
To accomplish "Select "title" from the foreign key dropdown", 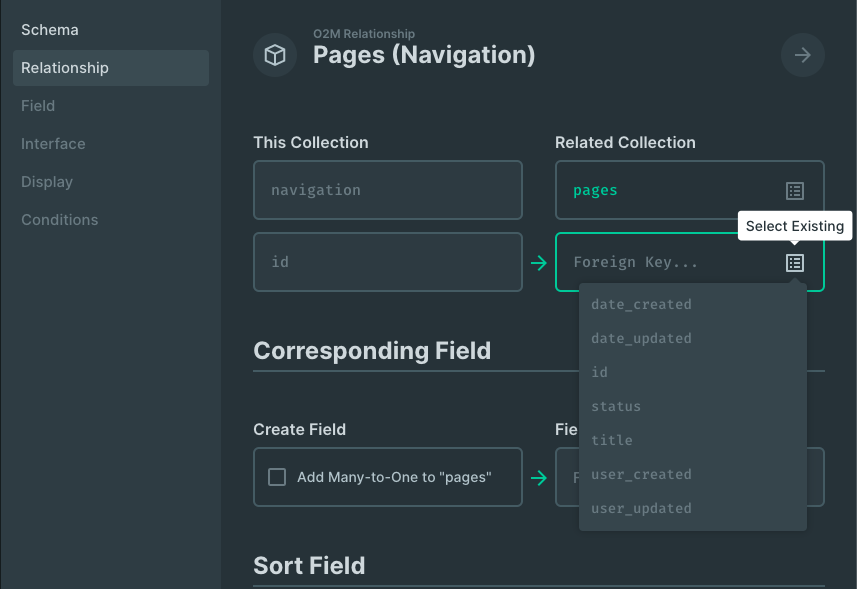I will click(611, 440).
